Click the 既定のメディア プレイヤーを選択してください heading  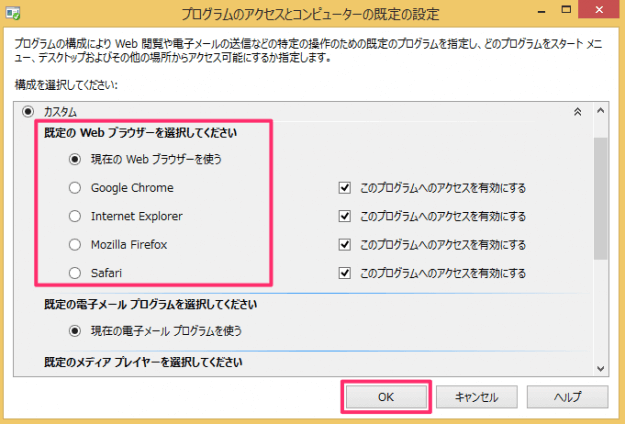click(x=143, y=362)
